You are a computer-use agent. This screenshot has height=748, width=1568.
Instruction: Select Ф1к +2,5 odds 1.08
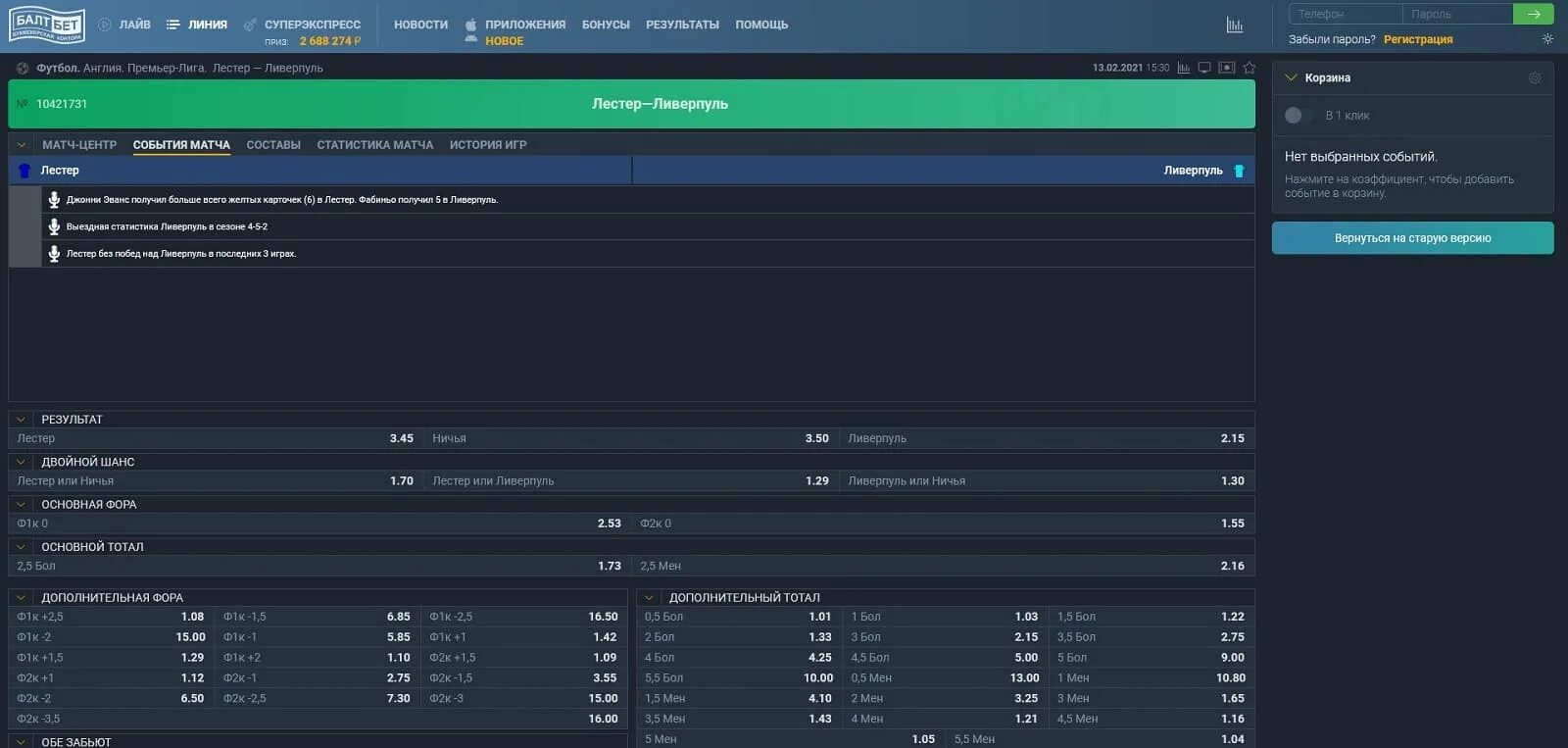(x=111, y=617)
